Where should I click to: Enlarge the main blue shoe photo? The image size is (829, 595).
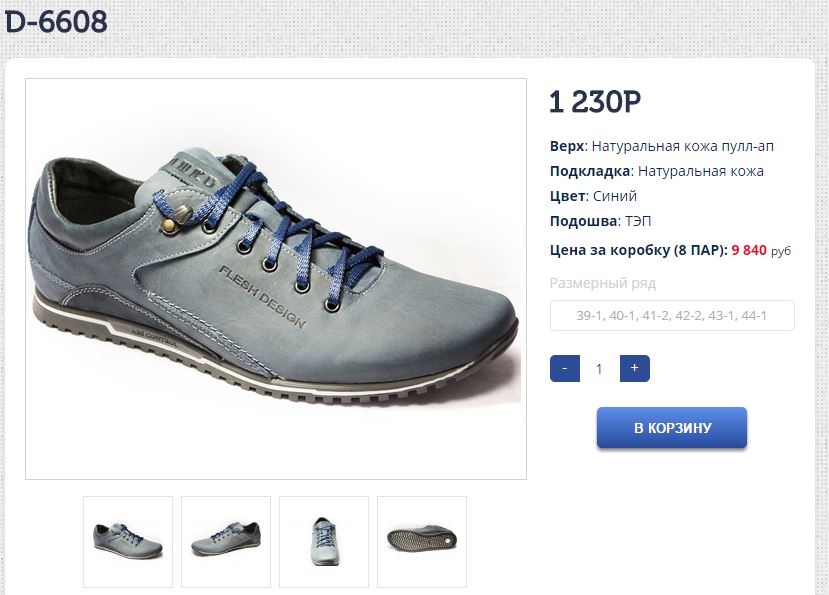(276, 279)
